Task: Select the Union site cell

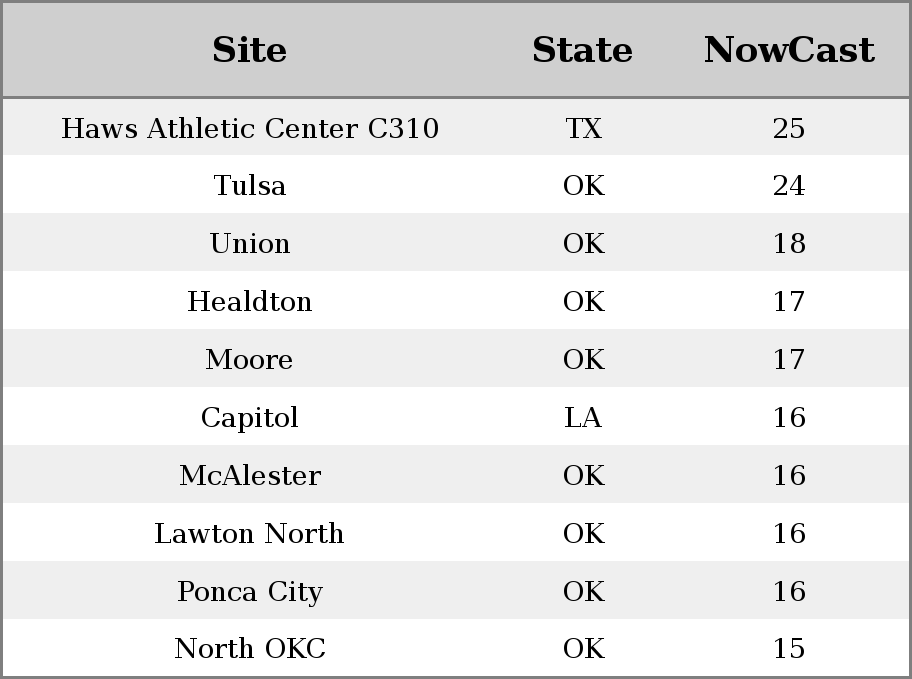Action: (x=250, y=243)
